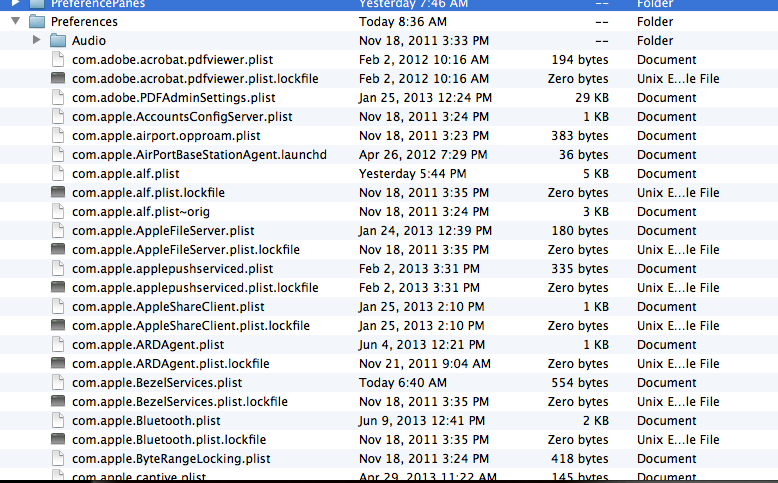The image size is (778, 483).
Task: Click com.apple.alf.plist.lockfile black icon
Action: [x=58, y=192]
